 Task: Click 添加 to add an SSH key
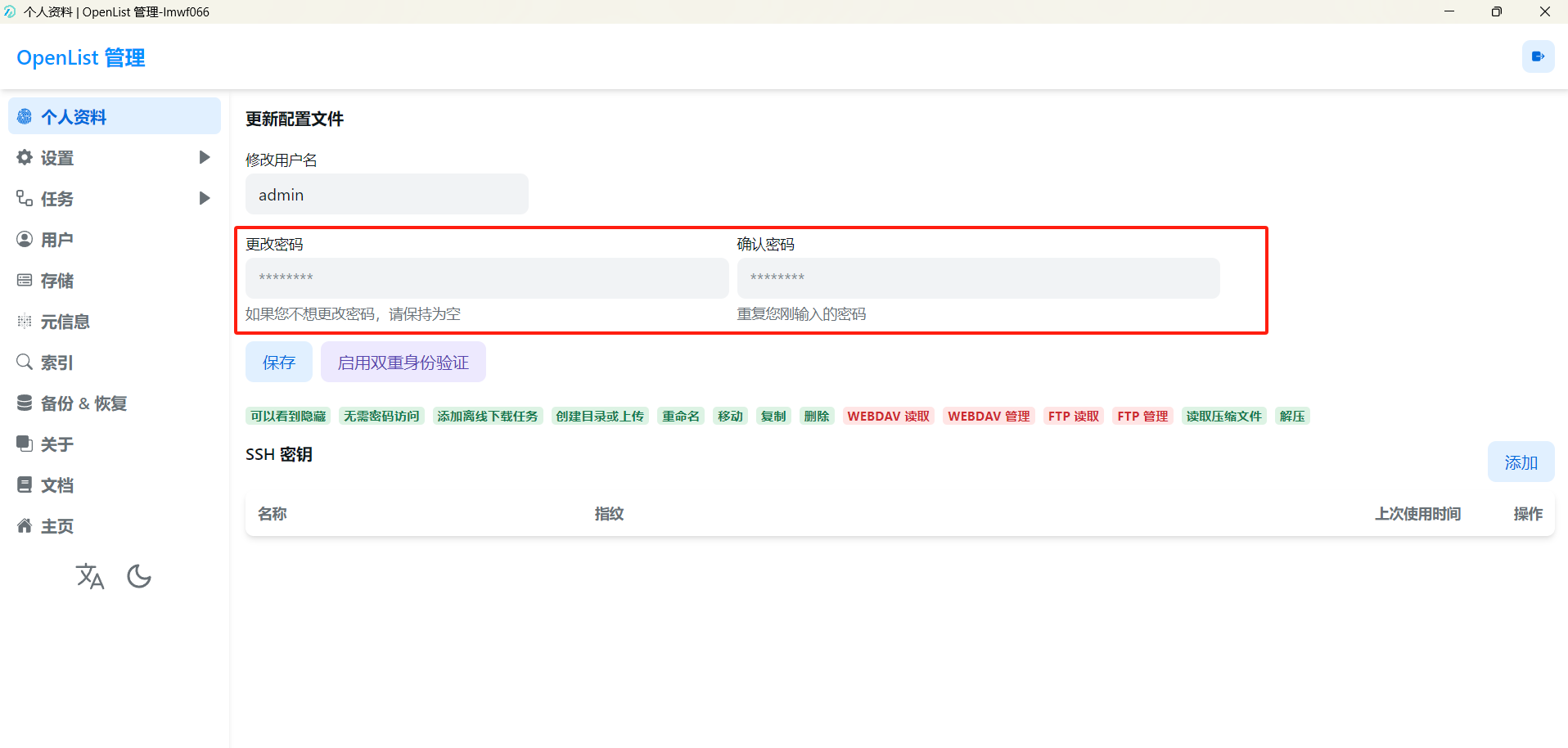[1521, 462]
